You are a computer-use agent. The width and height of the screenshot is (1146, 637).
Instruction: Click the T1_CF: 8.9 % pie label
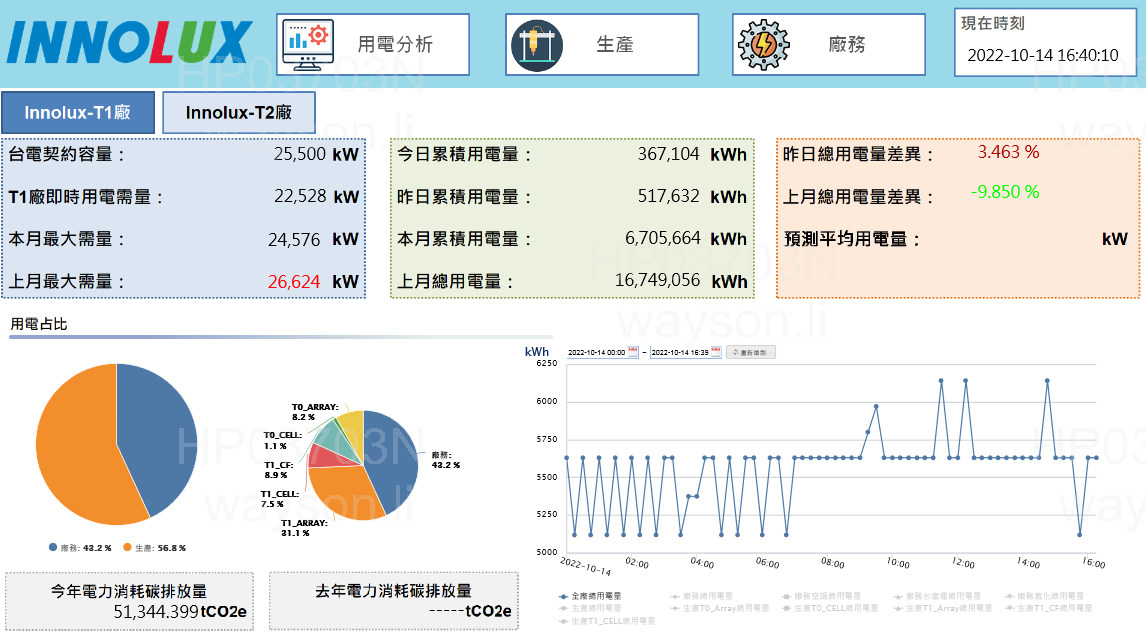point(279,470)
